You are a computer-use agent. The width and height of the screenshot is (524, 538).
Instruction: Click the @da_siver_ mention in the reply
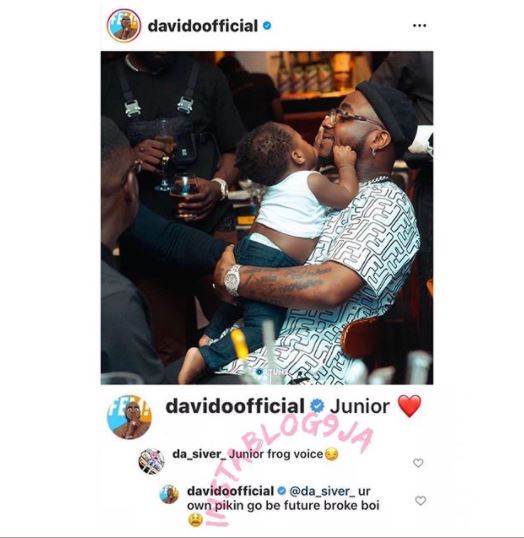pos(323,491)
